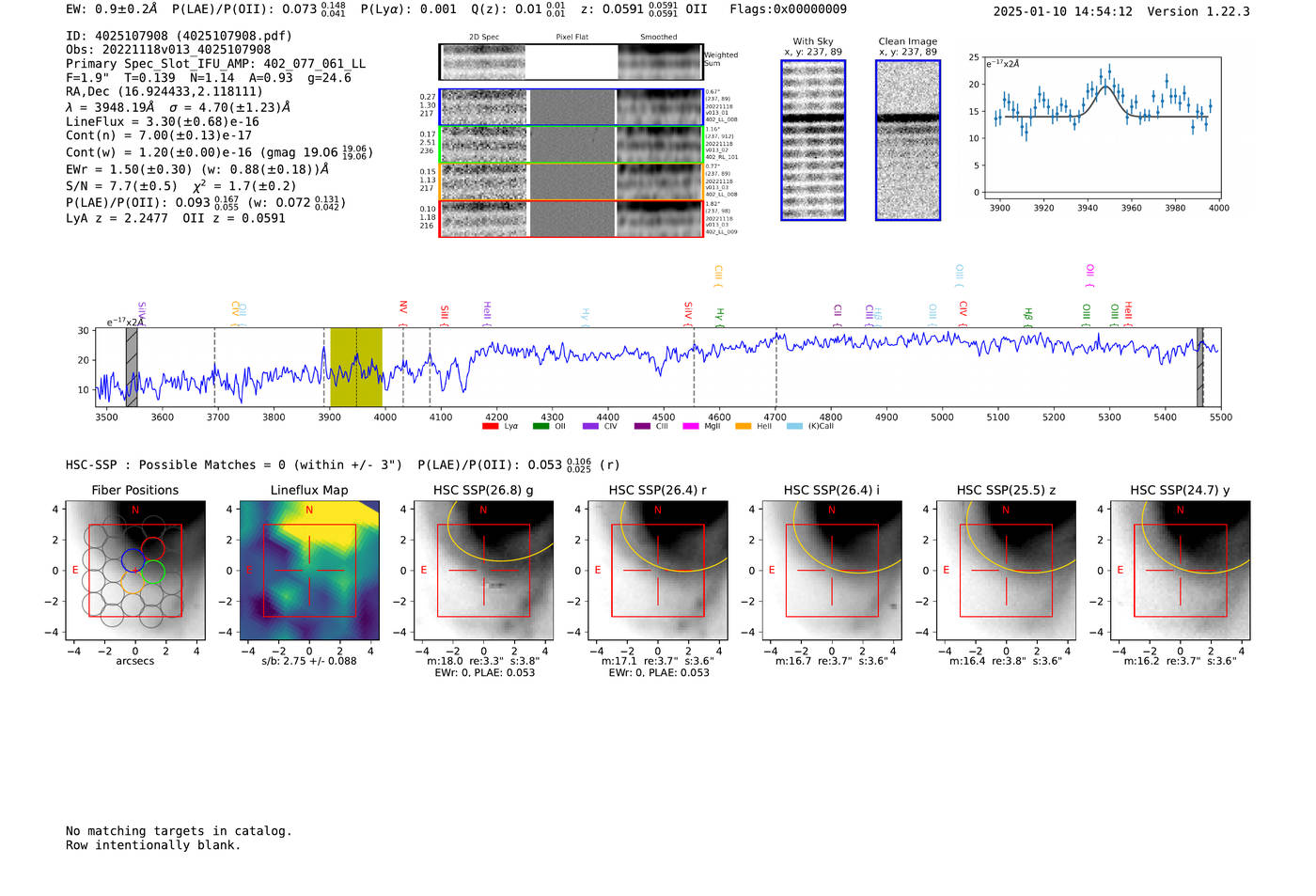Screen dimensions: 1316x896
Task: Select the magenta MgII legend swatch
Action: tap(691, 427)
